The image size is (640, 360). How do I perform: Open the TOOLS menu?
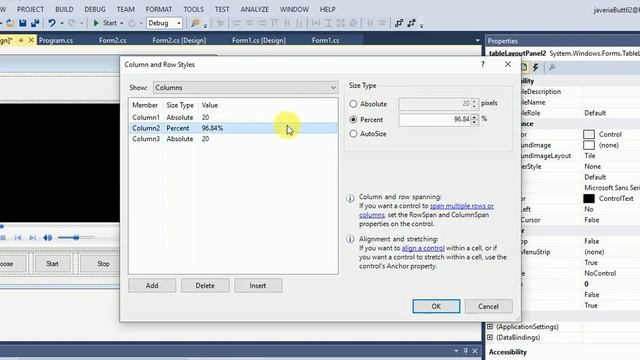[193, 9]
